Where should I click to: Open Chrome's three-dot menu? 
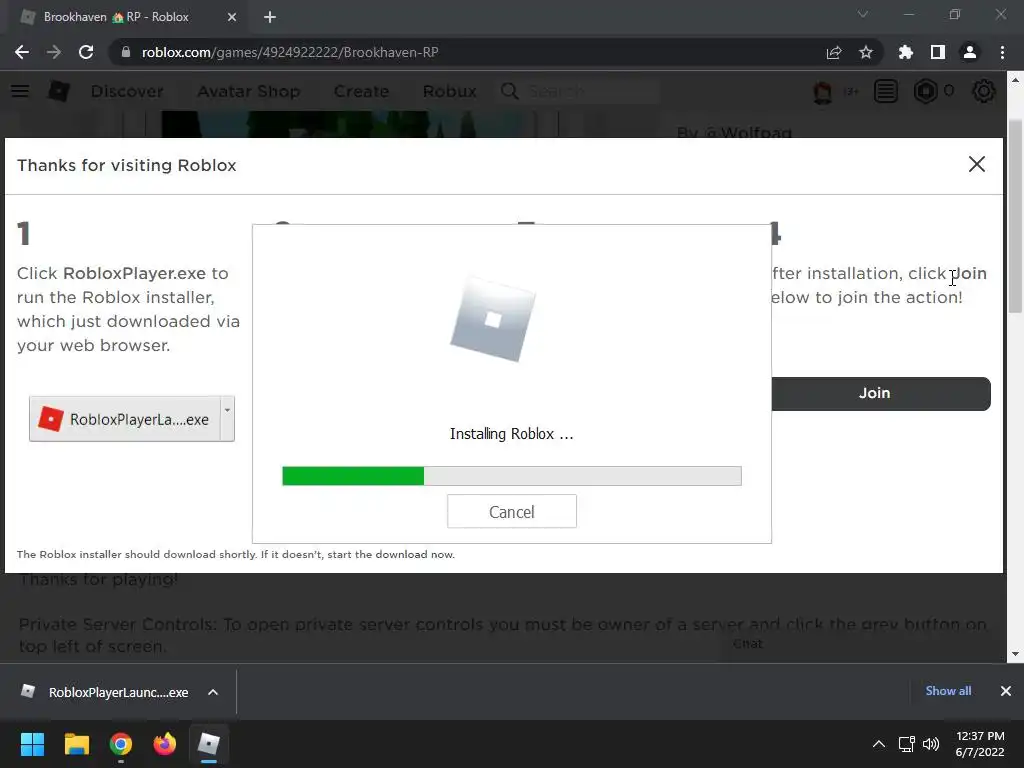[1002, 52]
